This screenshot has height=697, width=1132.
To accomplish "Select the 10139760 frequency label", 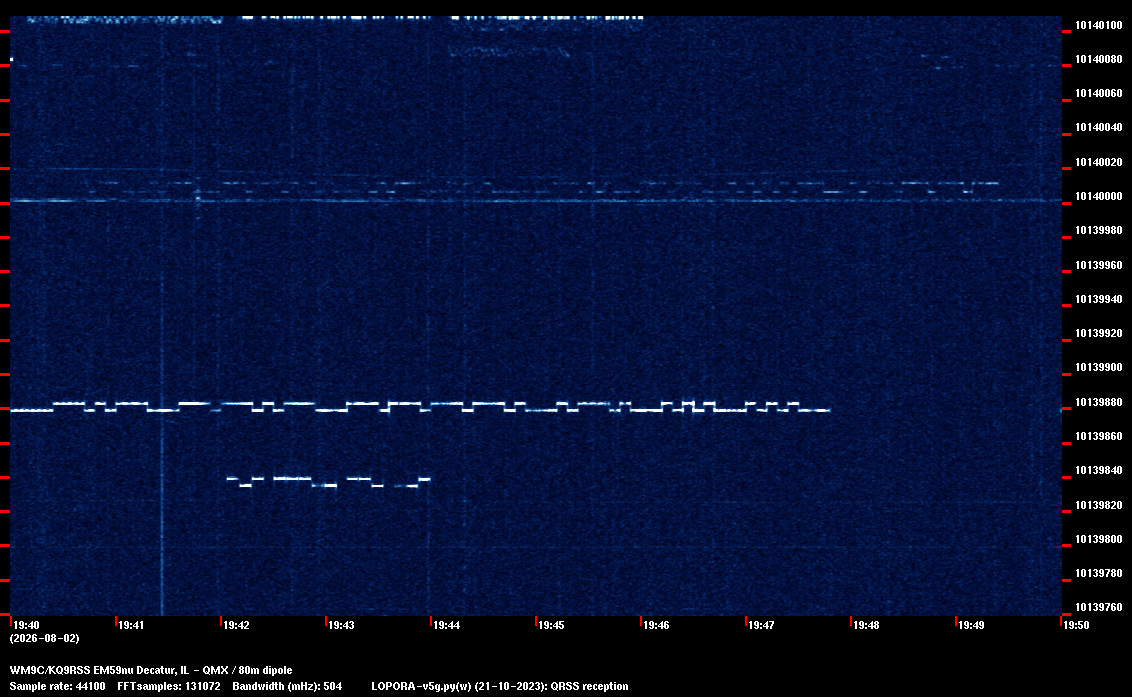I will coord(1098,607).
